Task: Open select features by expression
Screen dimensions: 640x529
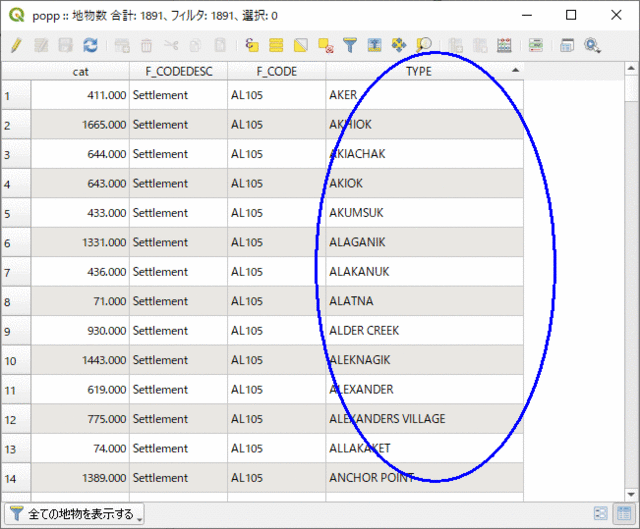Action: point(252,45)
